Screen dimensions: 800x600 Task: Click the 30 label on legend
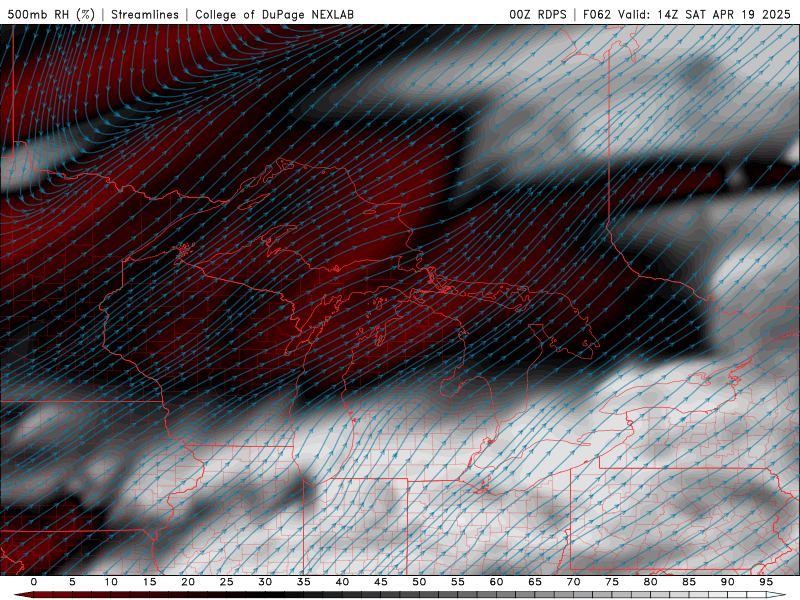265,582
